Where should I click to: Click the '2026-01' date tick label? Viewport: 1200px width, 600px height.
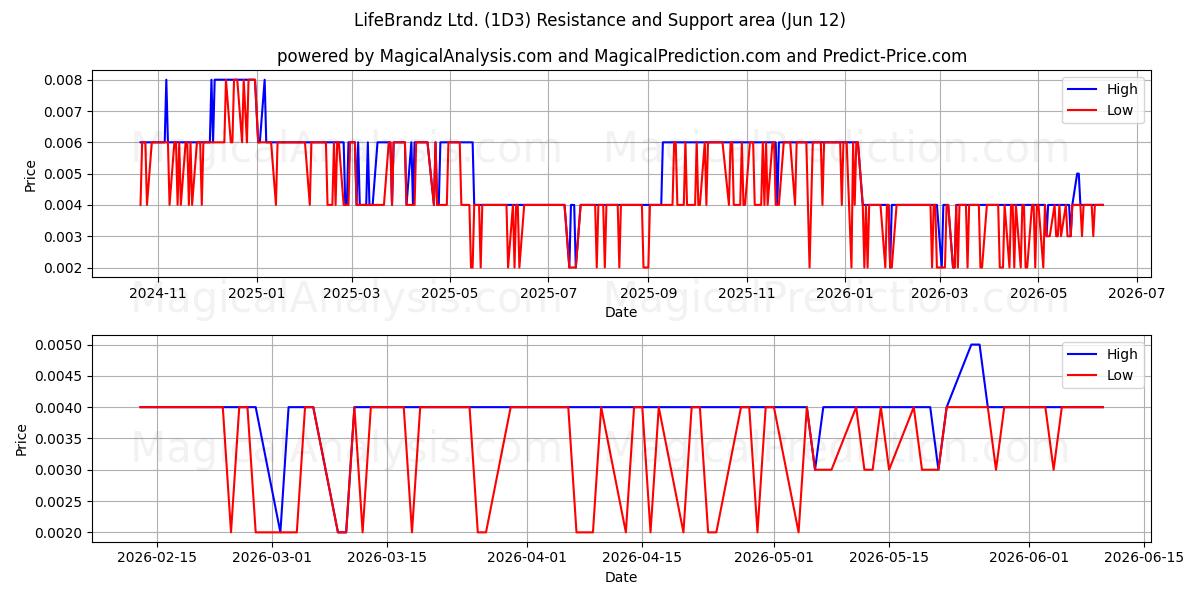click(x=845, y=293)
